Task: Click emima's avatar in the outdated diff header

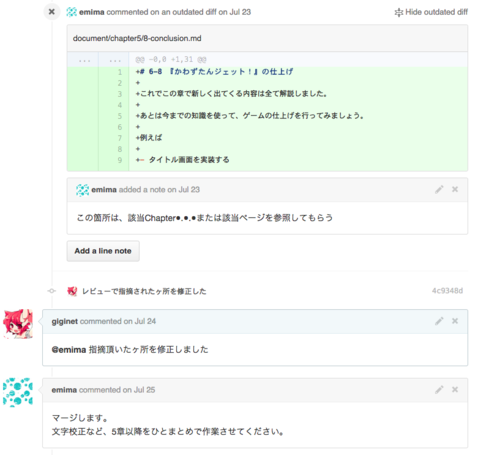Action: (71, 12)
